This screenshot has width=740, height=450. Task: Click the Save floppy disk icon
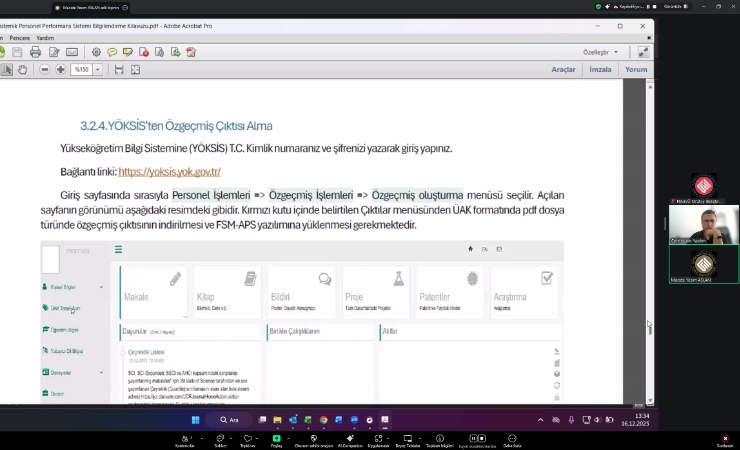pos(17,52)
